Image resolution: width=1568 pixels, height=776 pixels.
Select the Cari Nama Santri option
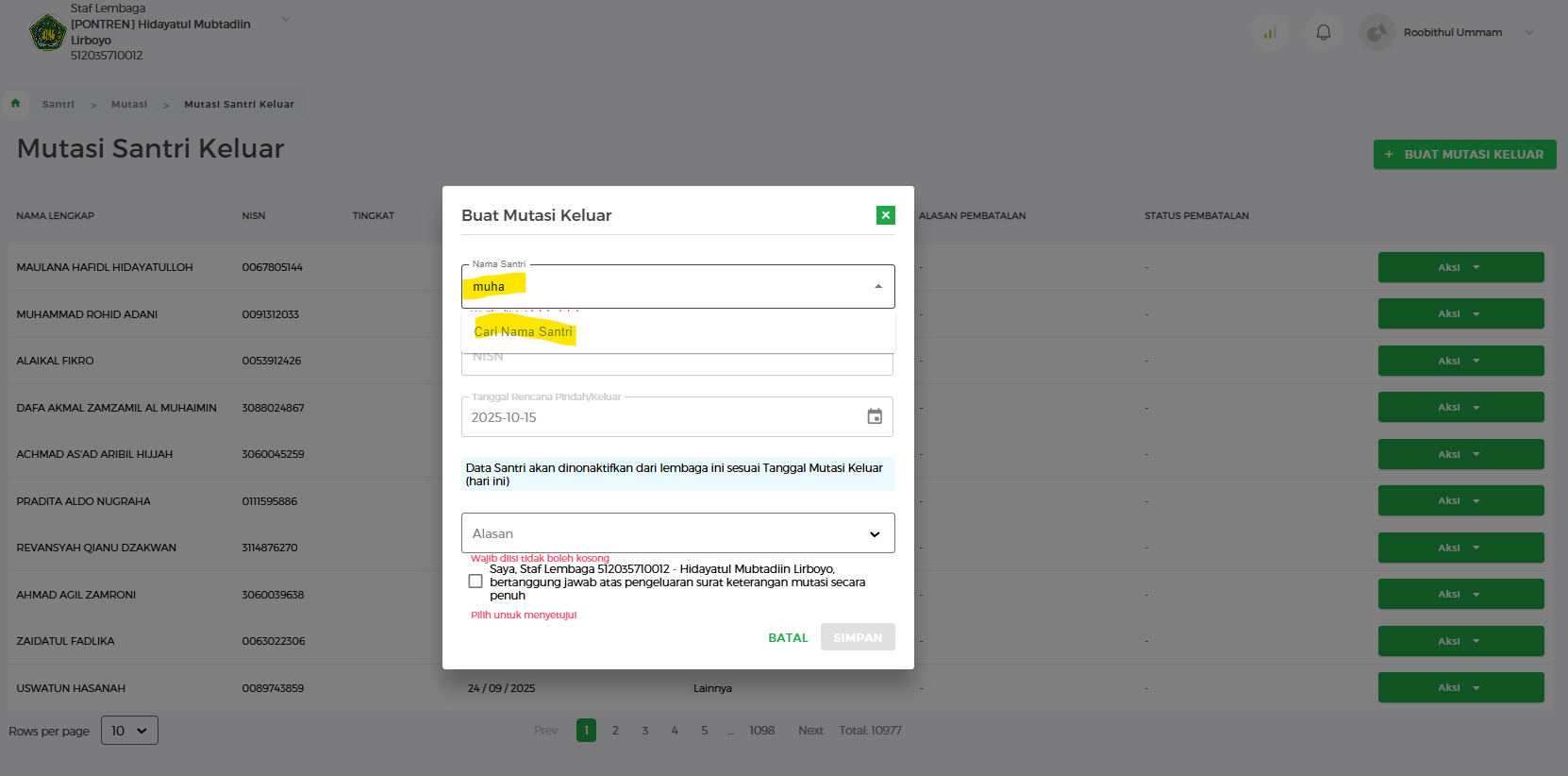tap(524, 332)
